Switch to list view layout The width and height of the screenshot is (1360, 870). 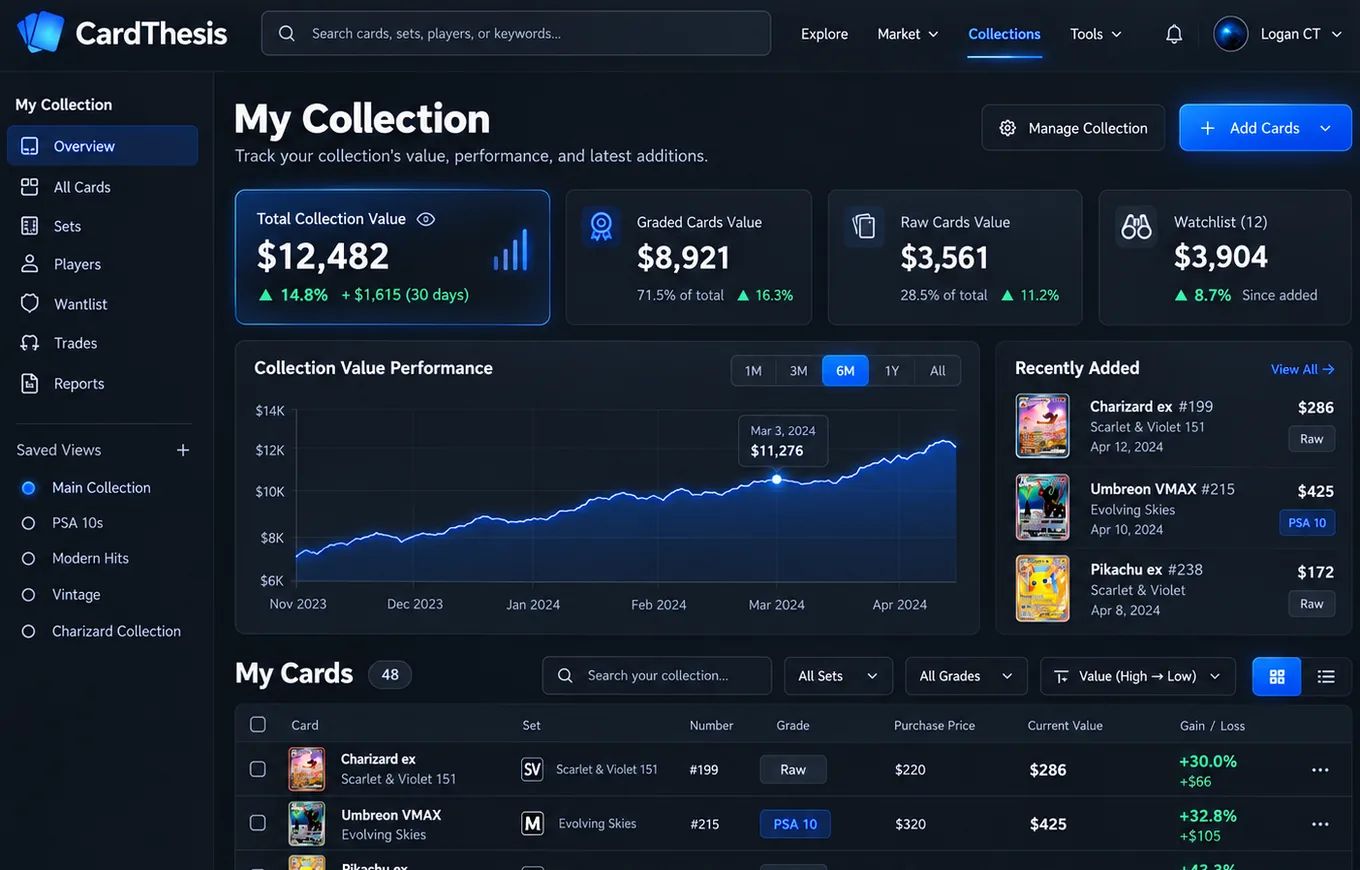(x=1326, y=676)
